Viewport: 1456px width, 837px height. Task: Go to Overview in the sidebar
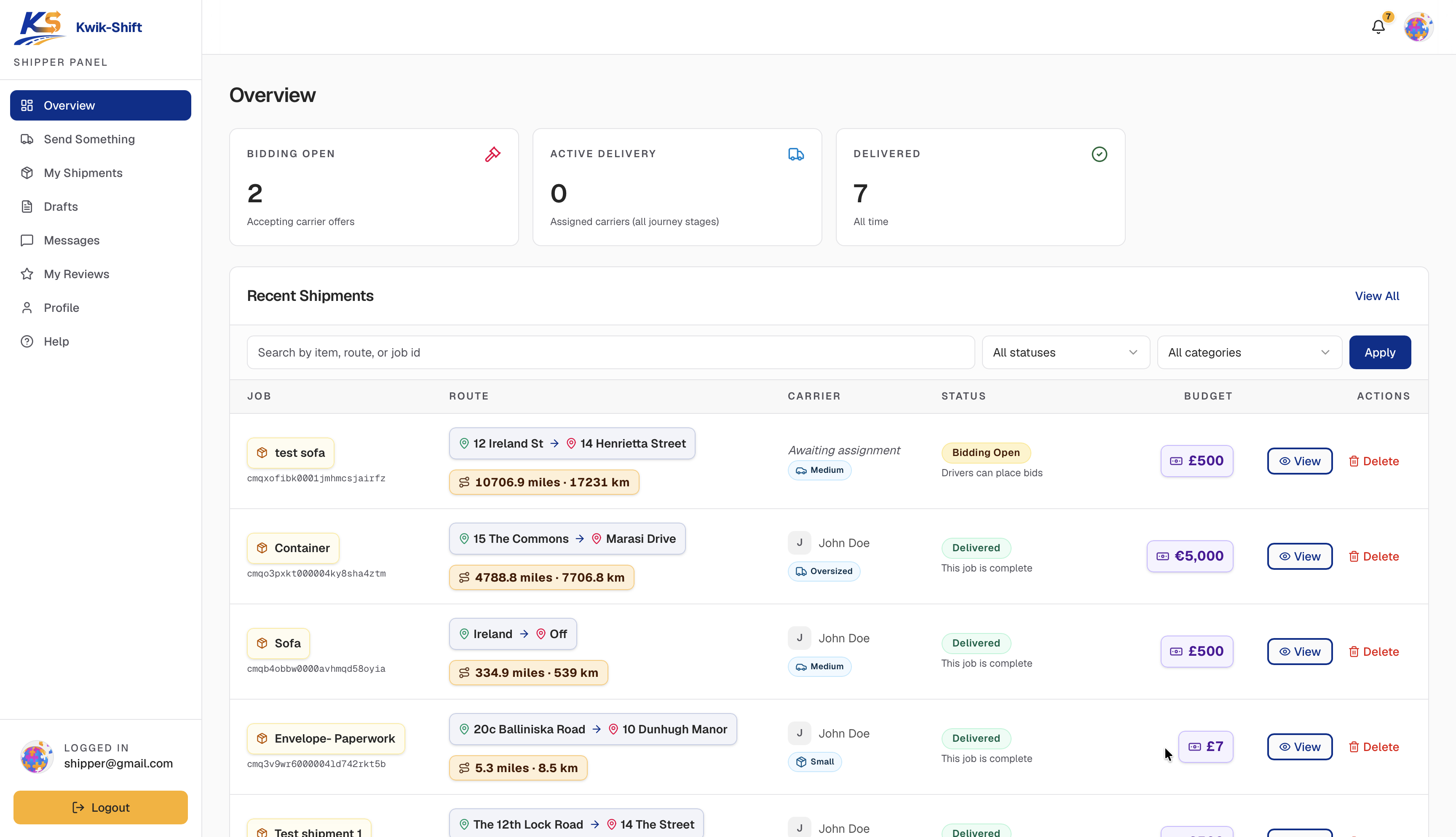(101, 105)
